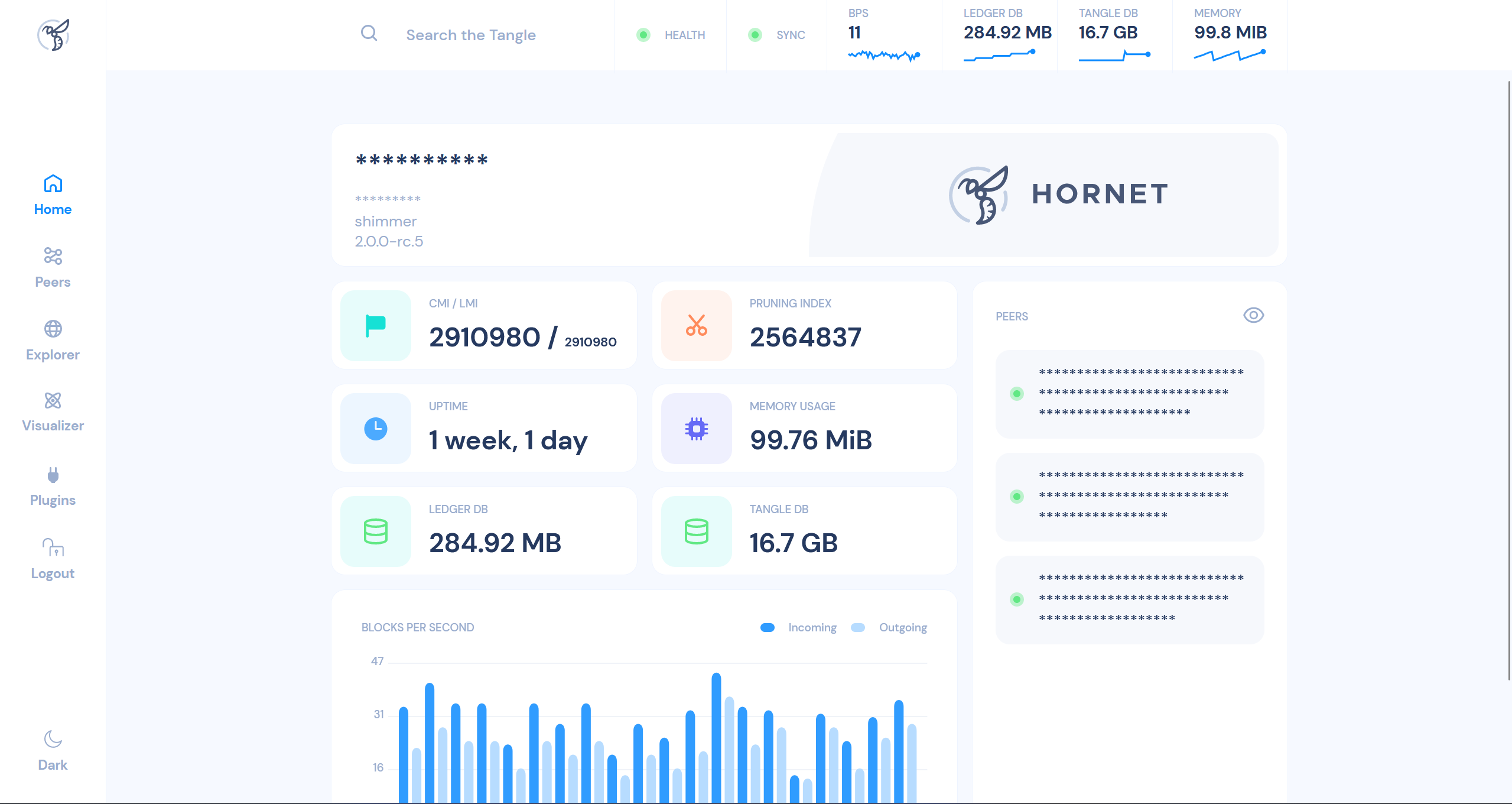The image size is (1512, 804).
Task: Click the CMI / LMI flag icon
Action: point(376,326)
